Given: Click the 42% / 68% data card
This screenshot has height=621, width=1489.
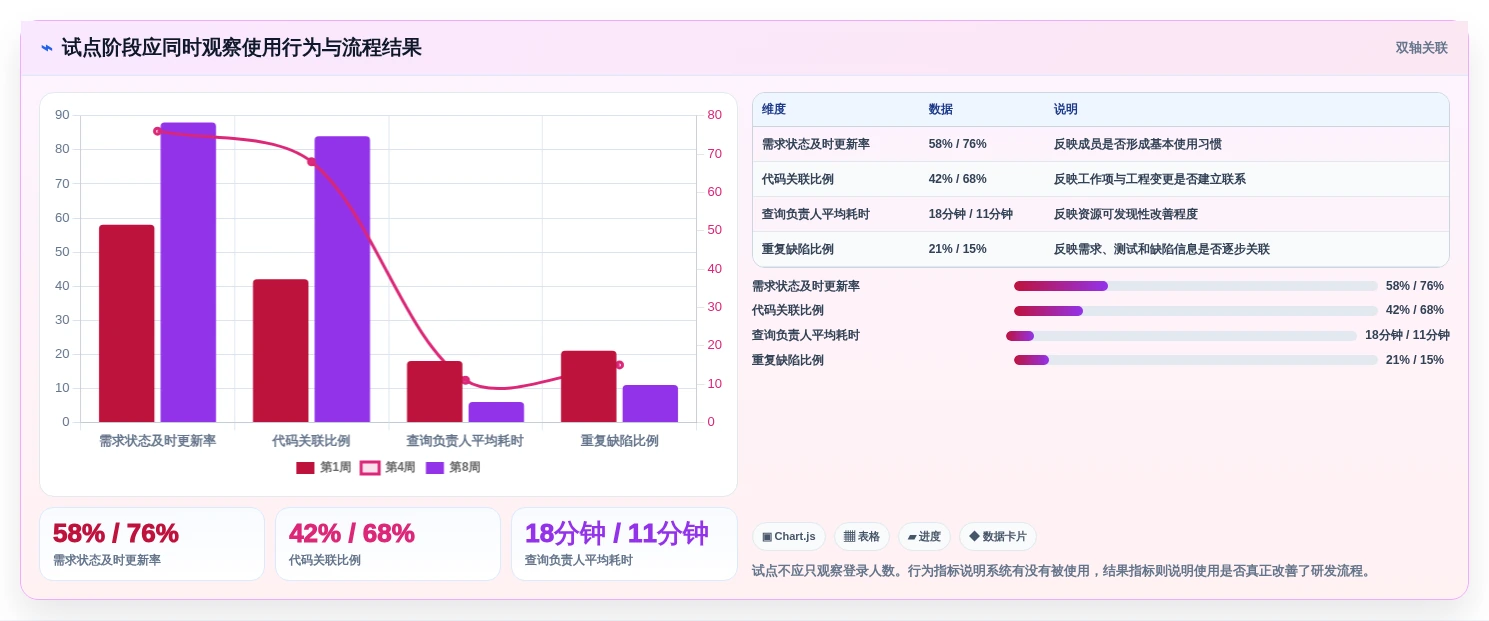Looking at the screenshot, I should click(388, 544).
